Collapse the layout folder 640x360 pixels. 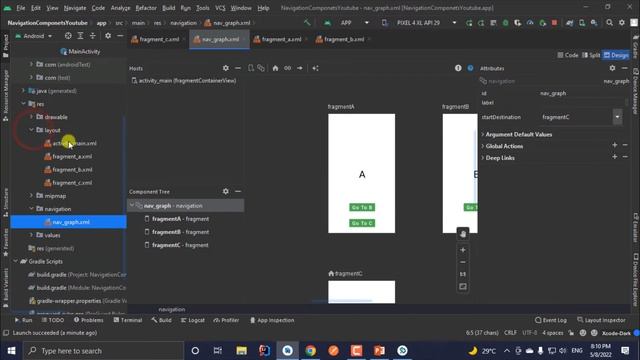click(31, 130)
